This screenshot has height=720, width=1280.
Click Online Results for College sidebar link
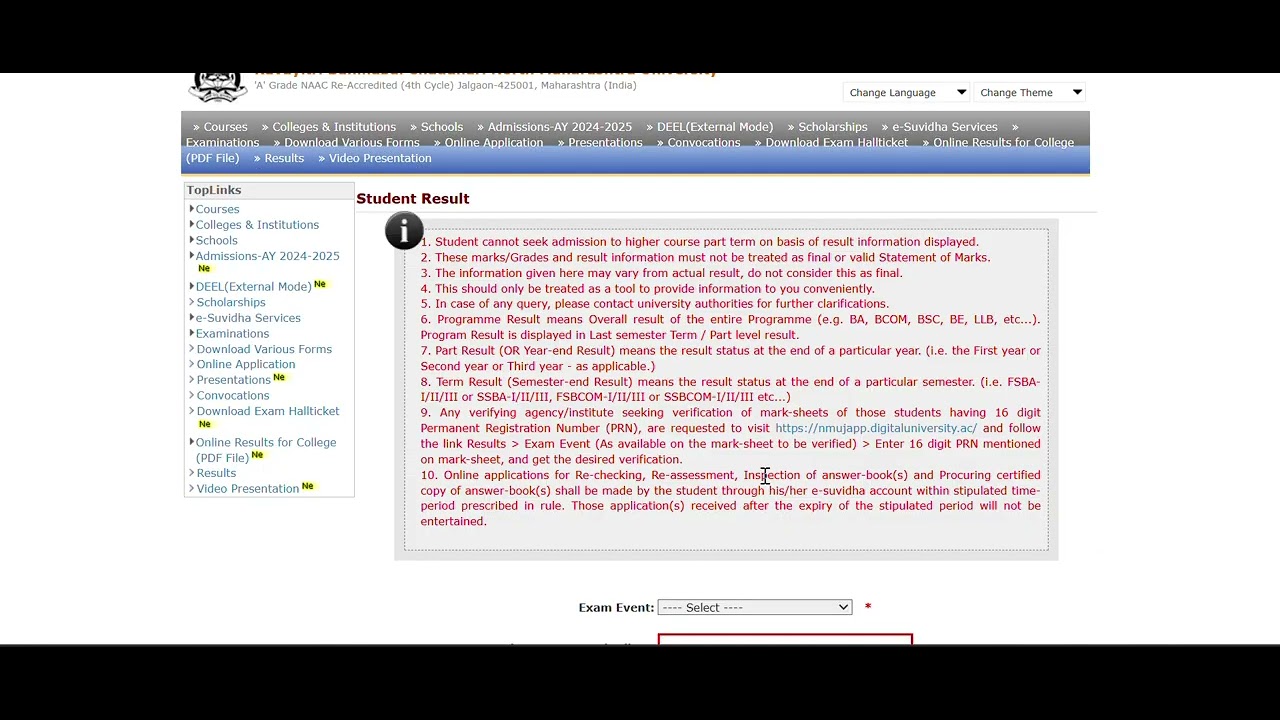click(265, 450)
